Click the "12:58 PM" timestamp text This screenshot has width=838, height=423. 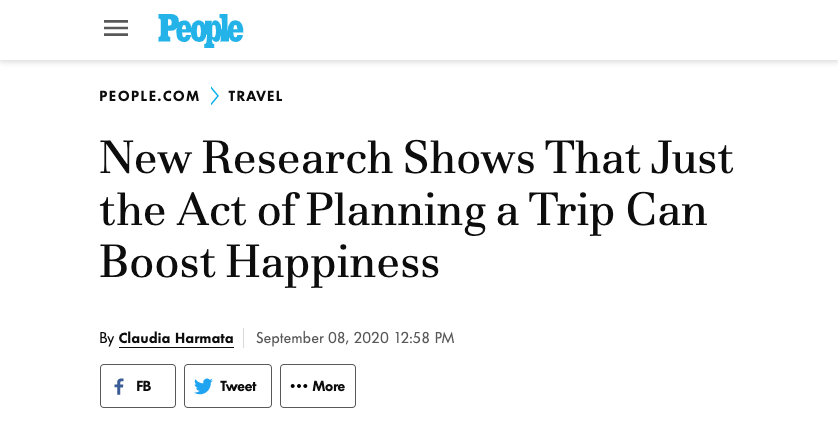click(x=423, y=338)
